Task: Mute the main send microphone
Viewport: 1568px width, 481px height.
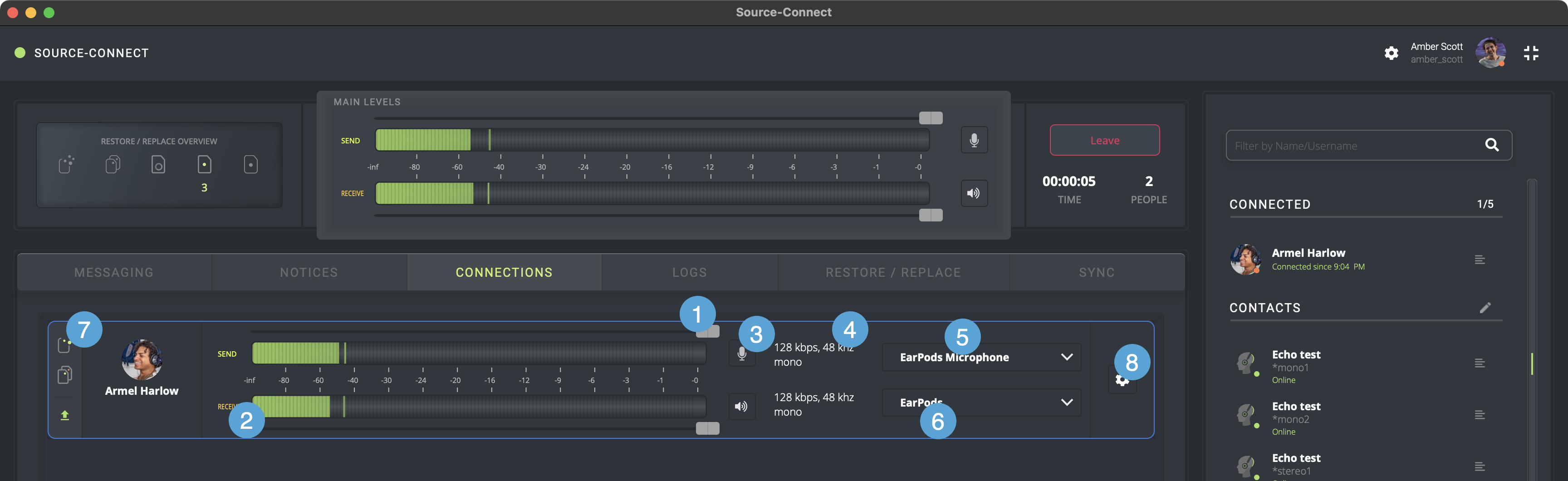Action: [x=974, y=140]
